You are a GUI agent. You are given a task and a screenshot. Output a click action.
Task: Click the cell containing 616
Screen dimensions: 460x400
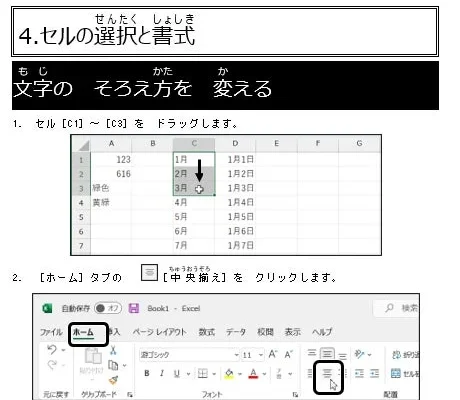pos(111,174)
